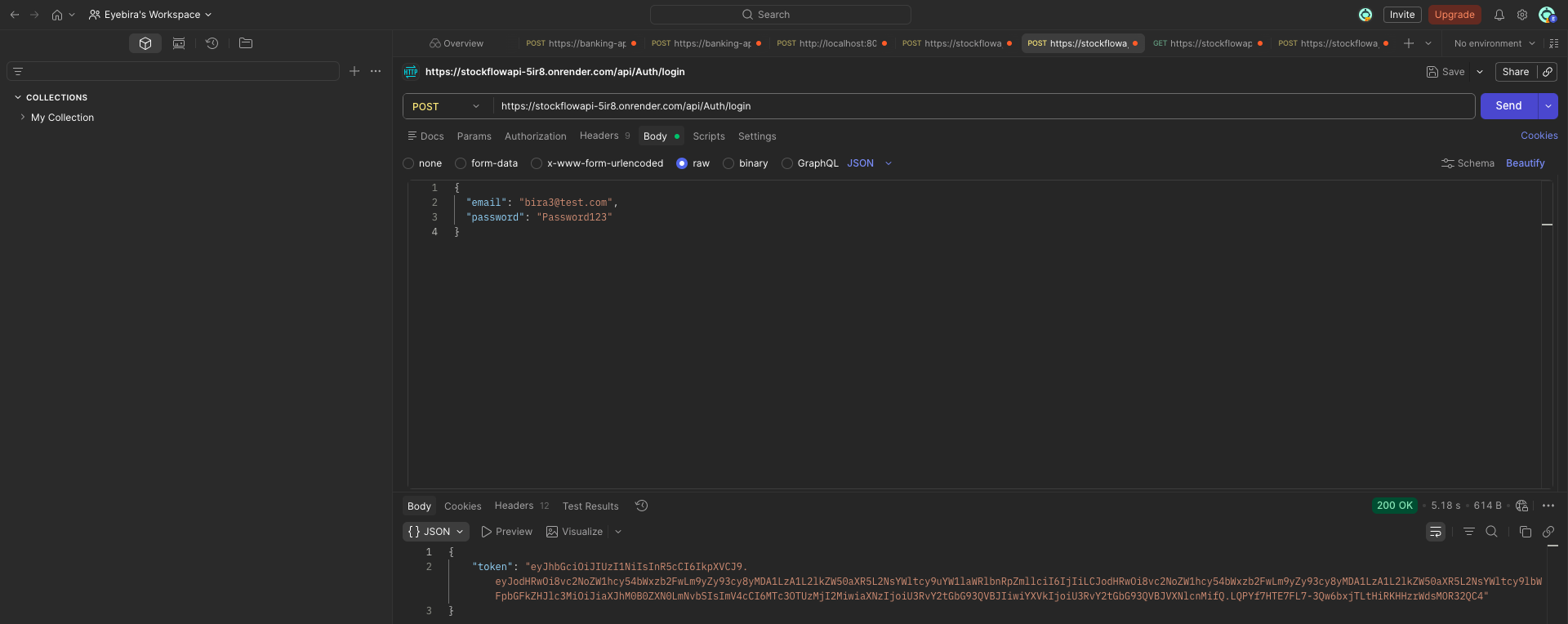Click the Invite button

pyautogui.click(x=1402, y=15)
